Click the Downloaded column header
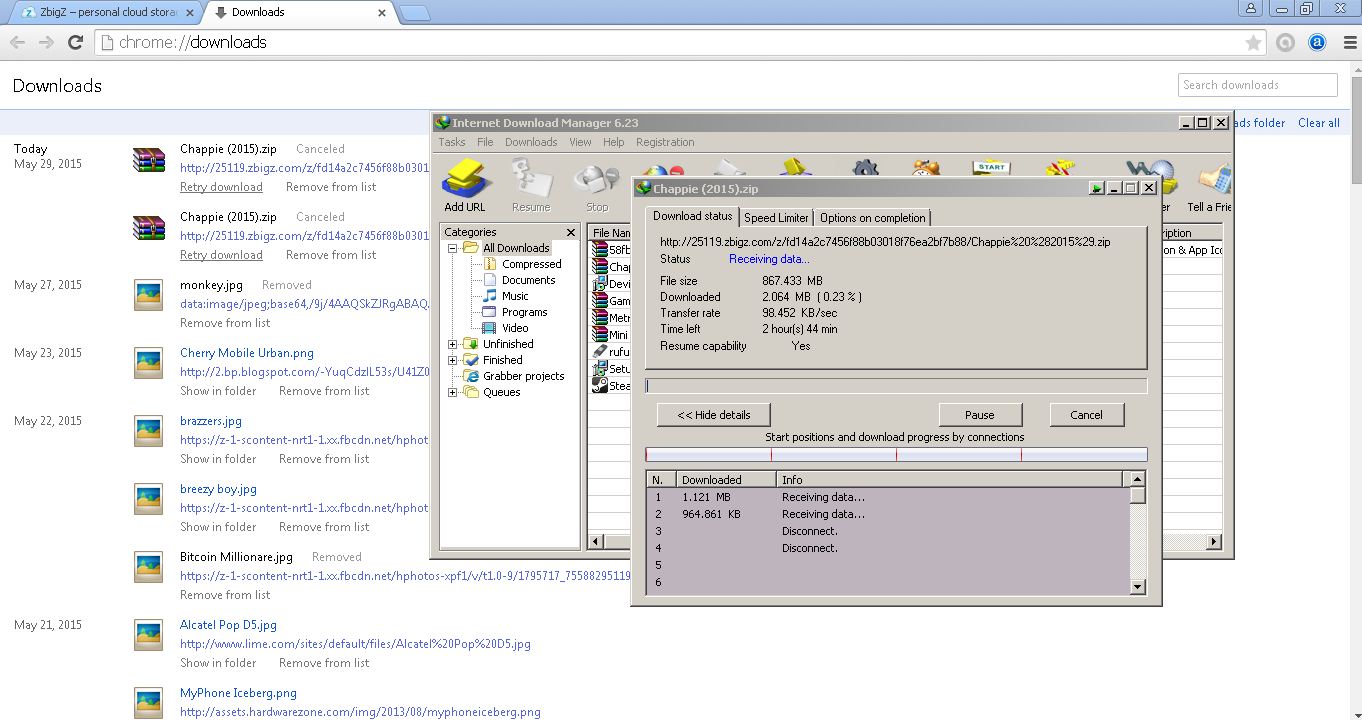1362x720 pixels. (x=726, y=480)
